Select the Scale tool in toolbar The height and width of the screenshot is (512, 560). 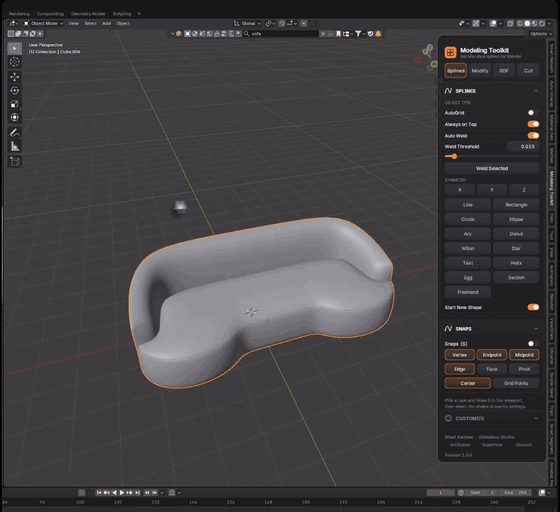click(15, 104)
